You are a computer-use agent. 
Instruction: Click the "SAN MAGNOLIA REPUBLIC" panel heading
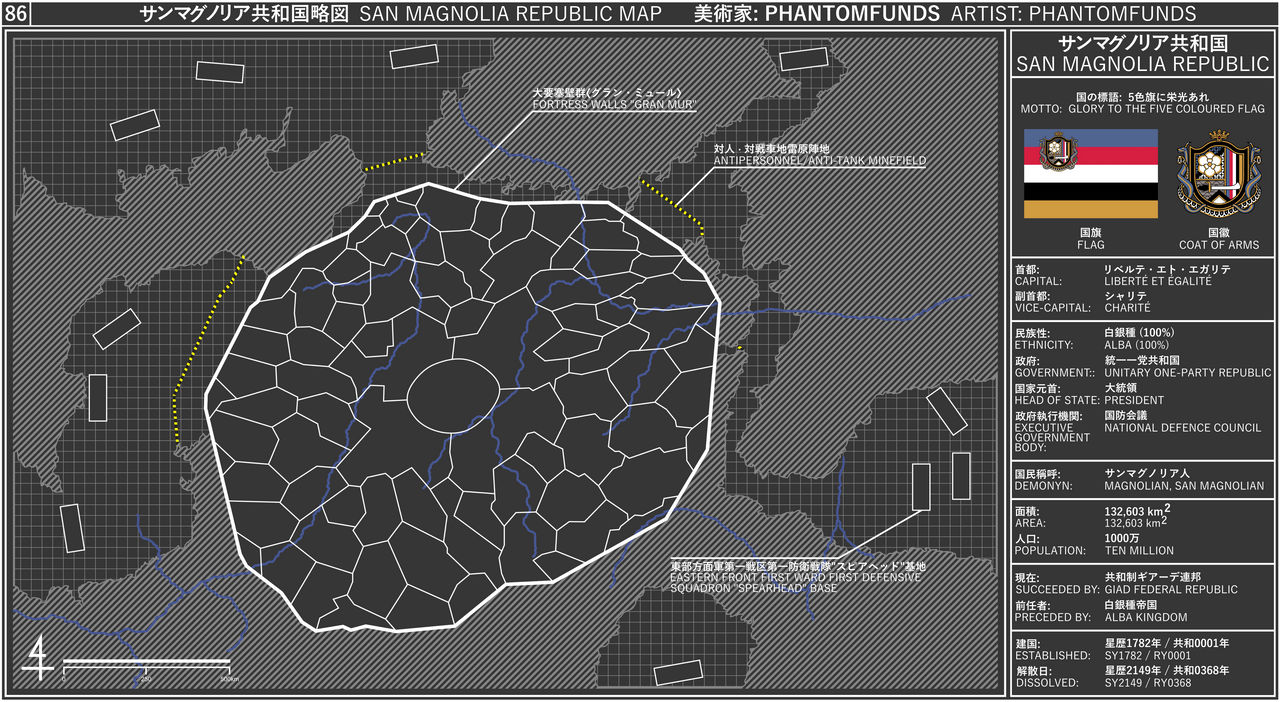pyautogui.click(x=1142, y=64)
